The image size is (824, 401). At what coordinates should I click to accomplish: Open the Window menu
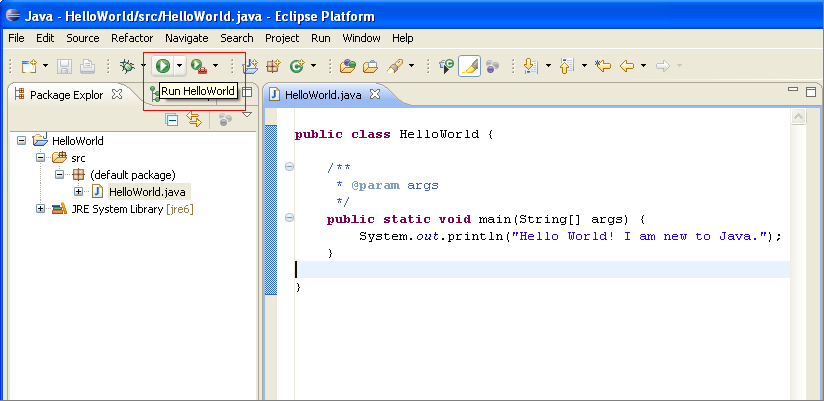click(361, 38)
